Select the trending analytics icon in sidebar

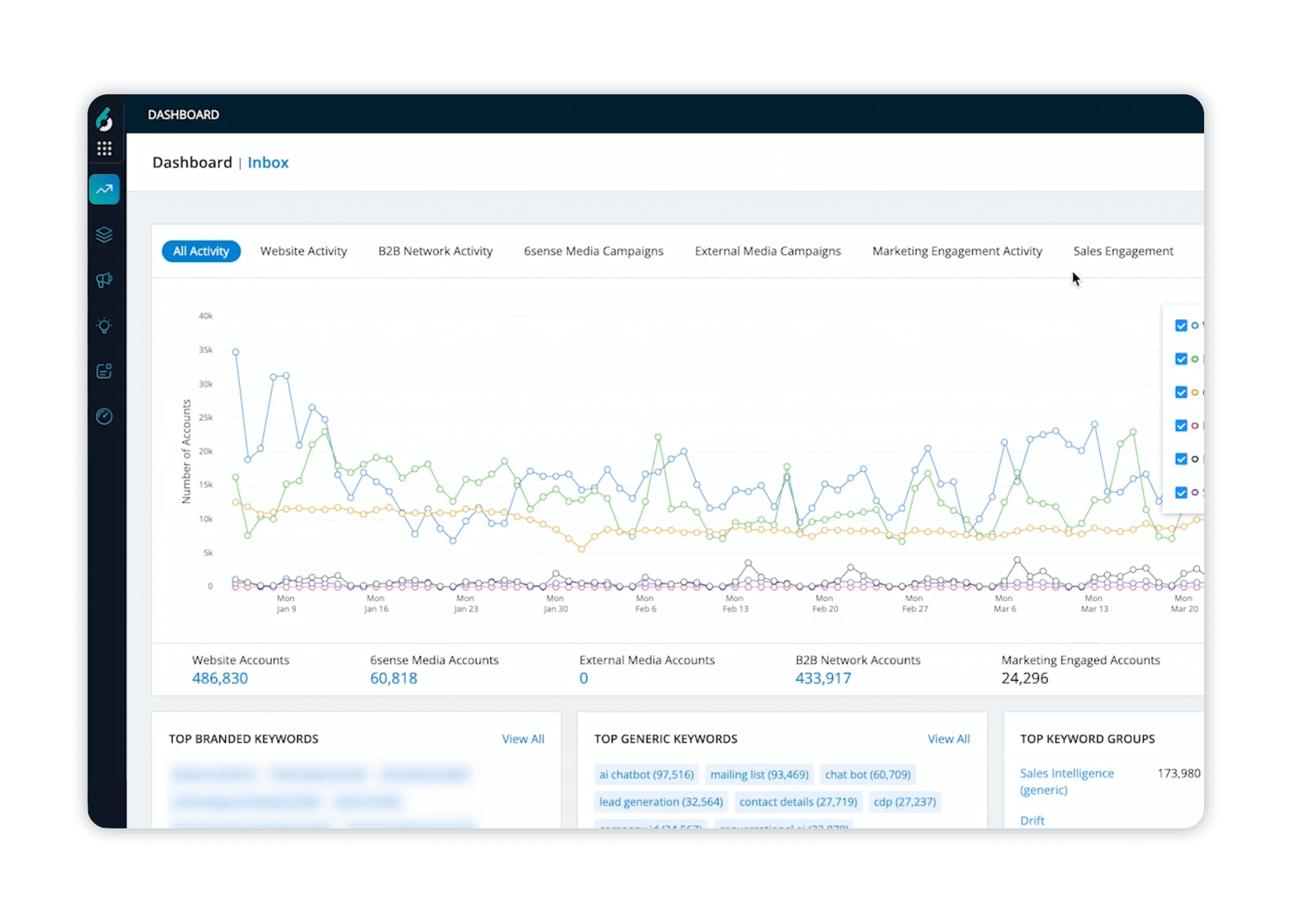[x=104, y=189]
